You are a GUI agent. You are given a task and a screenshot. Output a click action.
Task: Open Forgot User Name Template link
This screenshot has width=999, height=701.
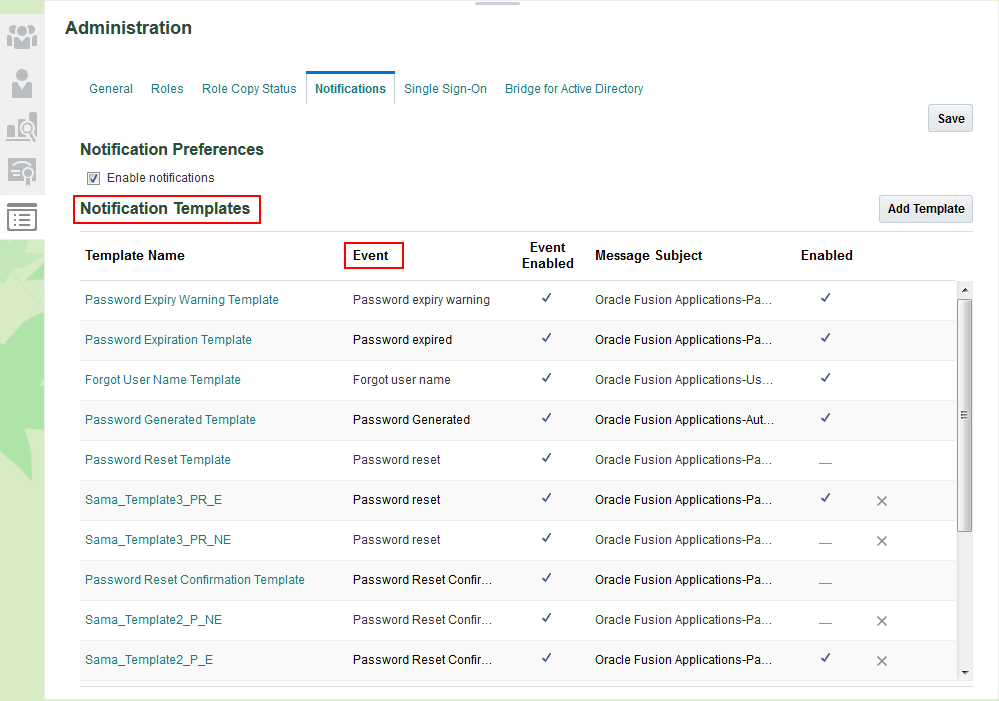(163, 380)
